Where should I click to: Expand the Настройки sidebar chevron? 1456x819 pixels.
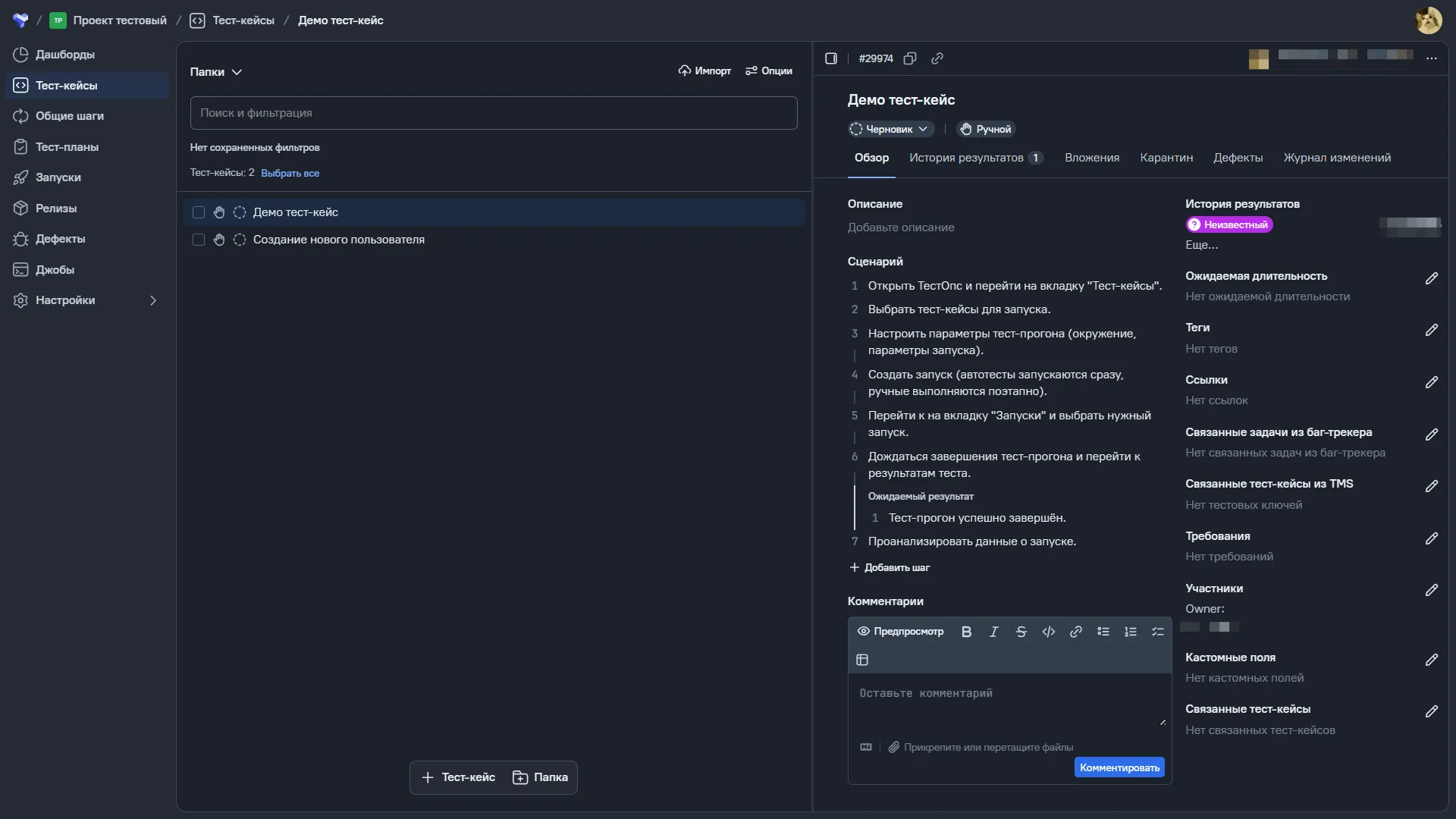[153, 300]
